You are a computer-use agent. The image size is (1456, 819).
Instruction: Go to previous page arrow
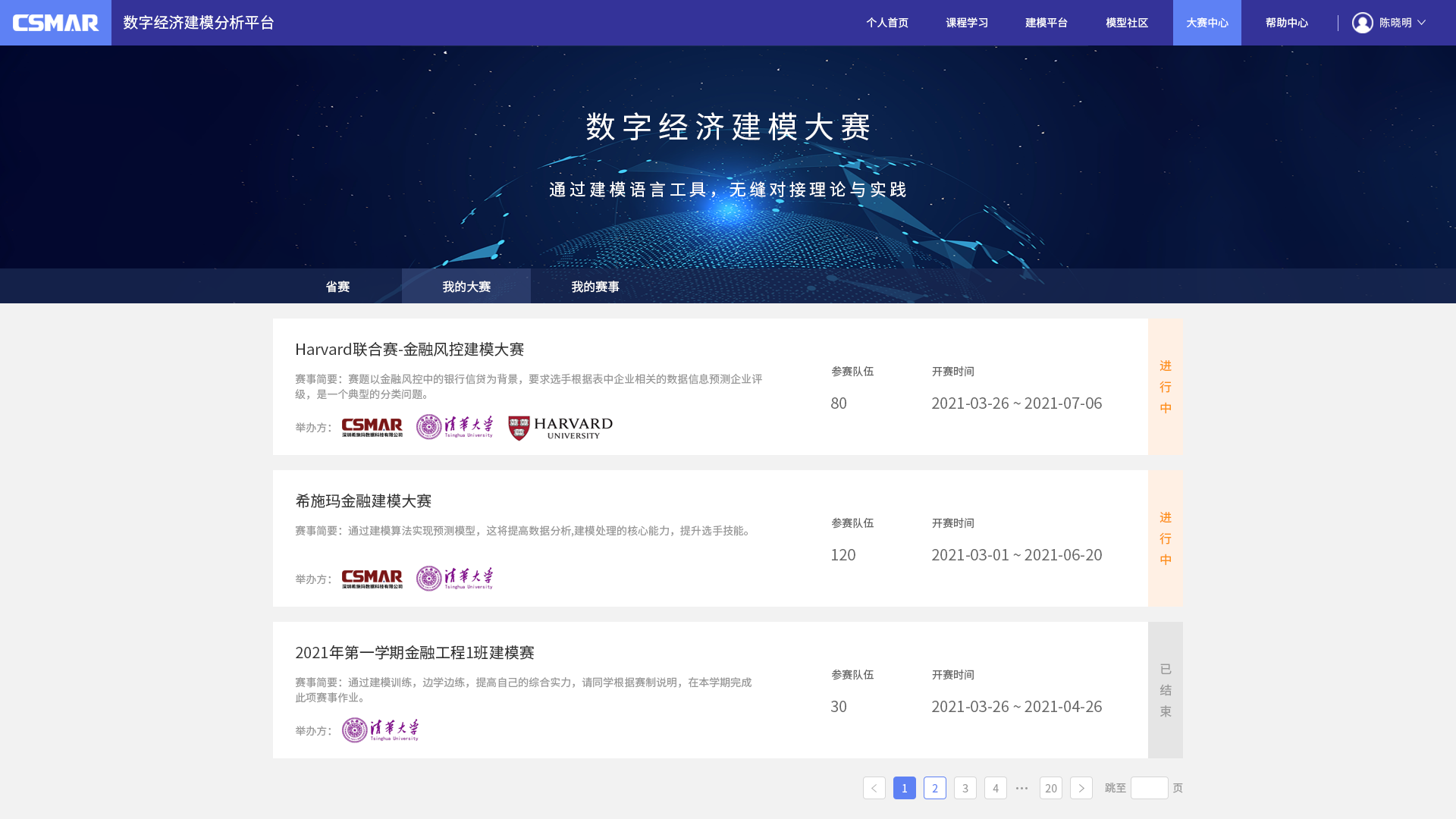[874, 788]
